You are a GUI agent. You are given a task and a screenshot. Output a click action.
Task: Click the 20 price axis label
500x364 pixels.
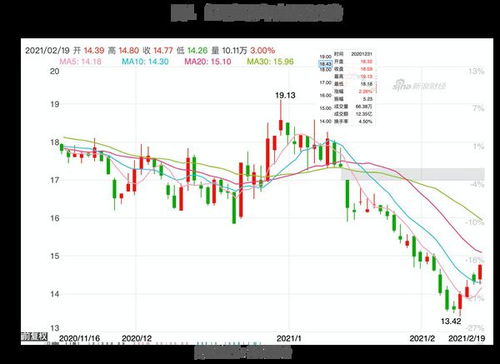55,71
